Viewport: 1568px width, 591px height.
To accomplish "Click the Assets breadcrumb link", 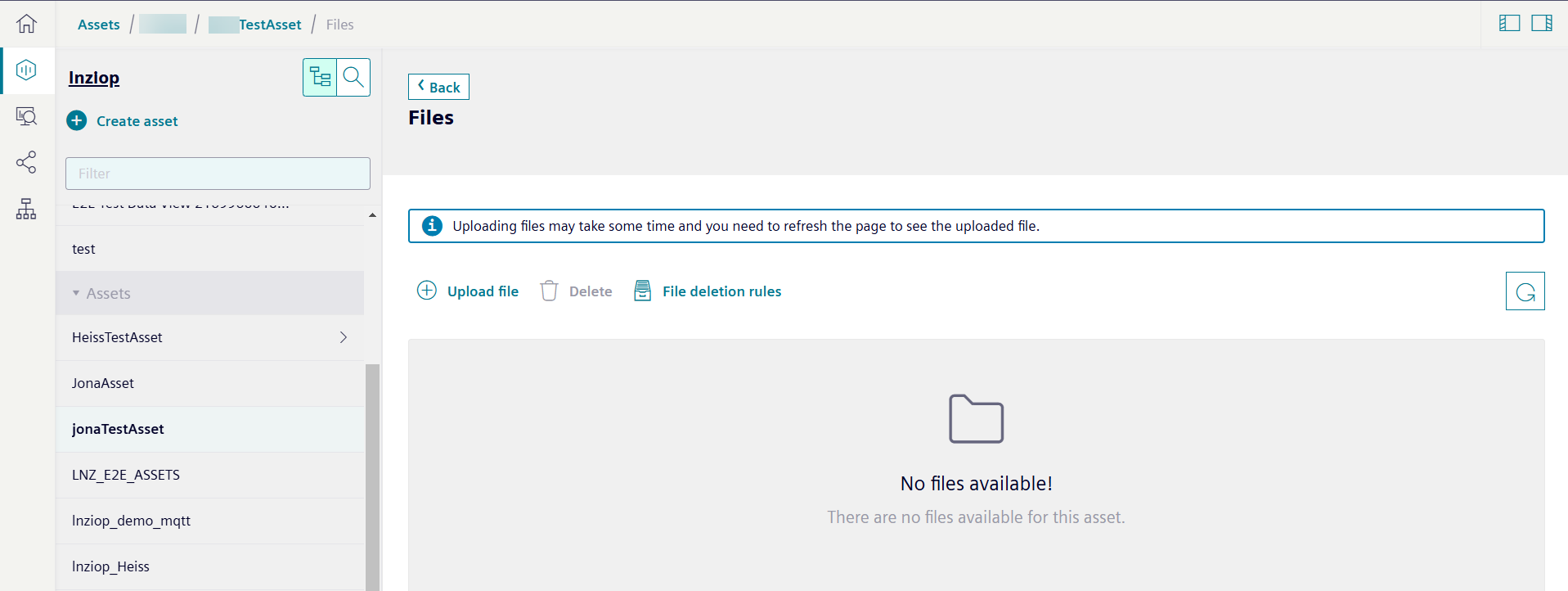I will click(99, 25).
